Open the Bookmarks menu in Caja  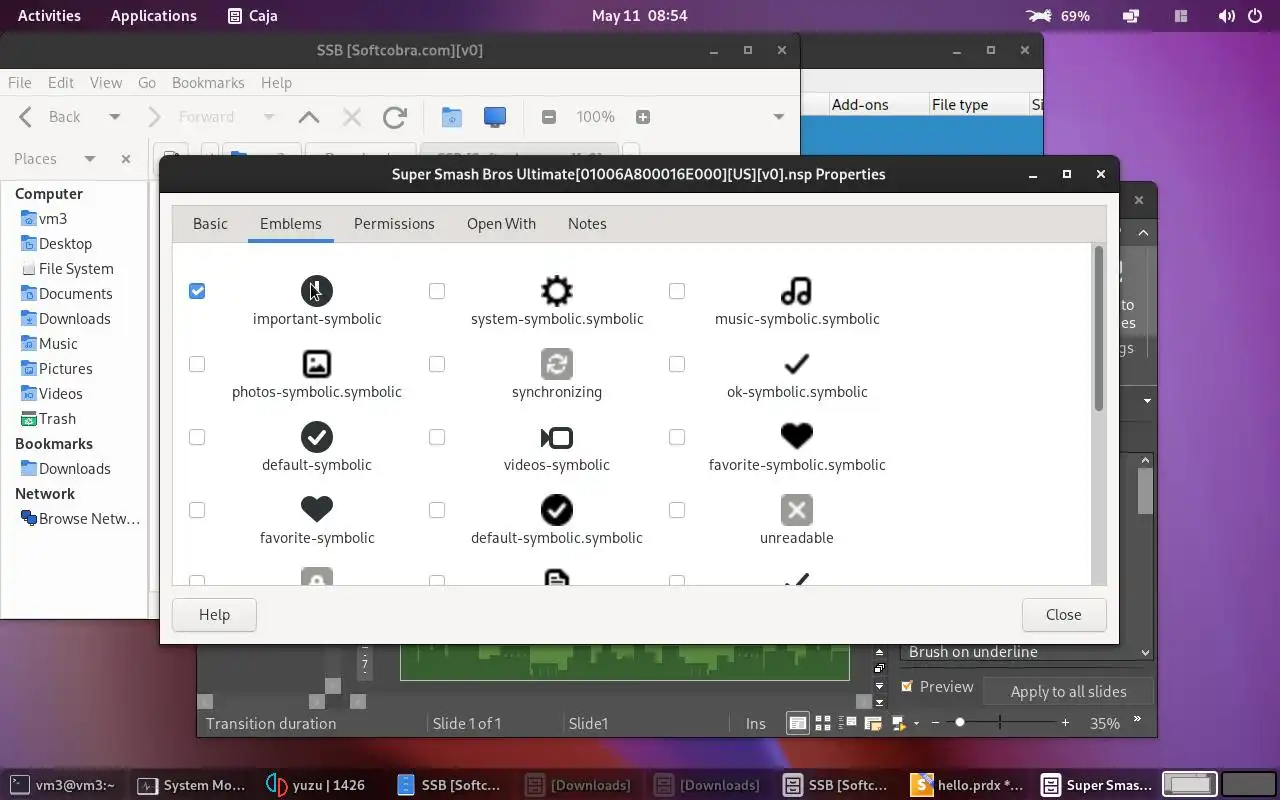click(x=208, y=83)
